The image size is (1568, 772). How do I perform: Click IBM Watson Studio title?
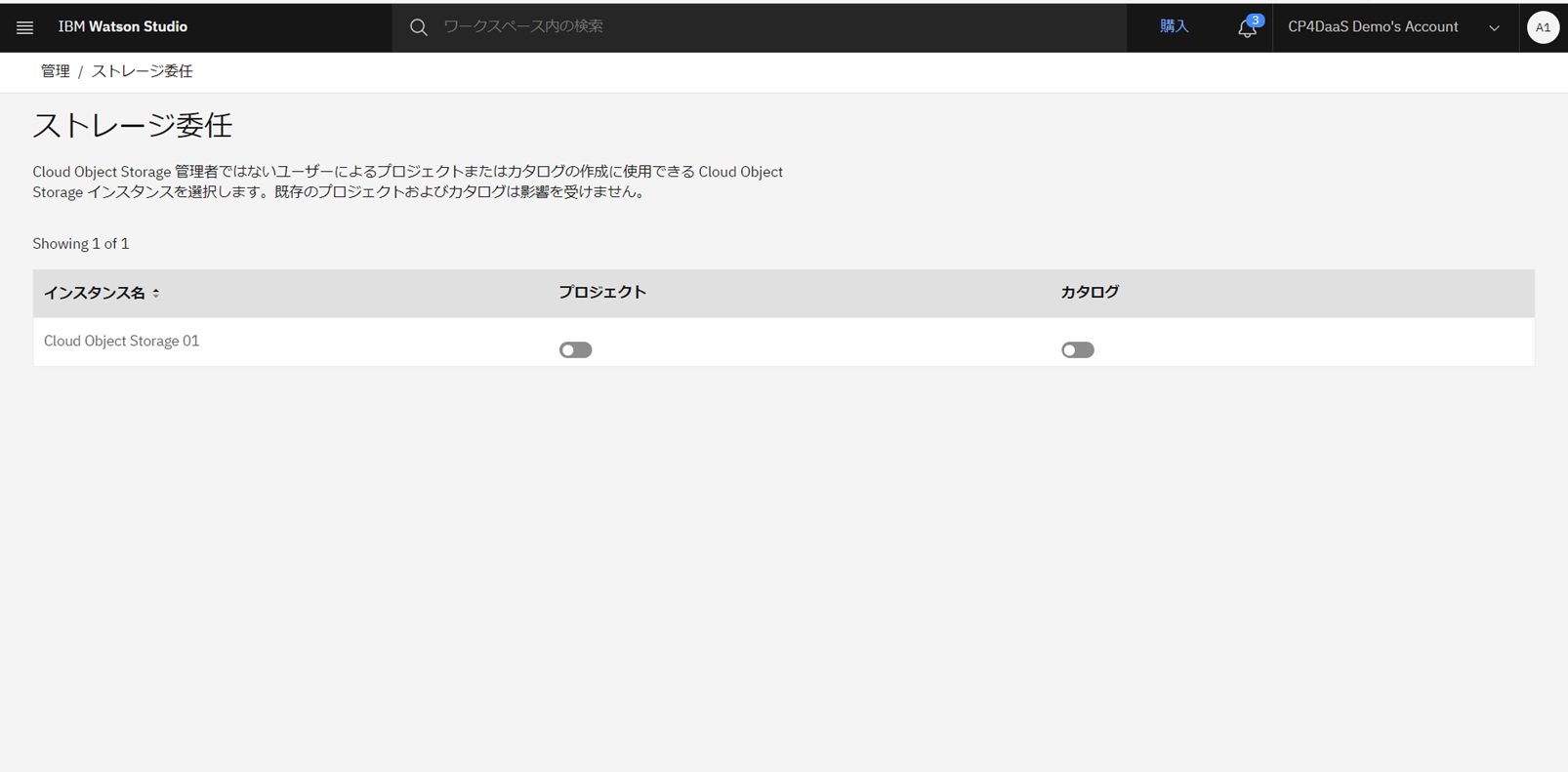point(123,27)
